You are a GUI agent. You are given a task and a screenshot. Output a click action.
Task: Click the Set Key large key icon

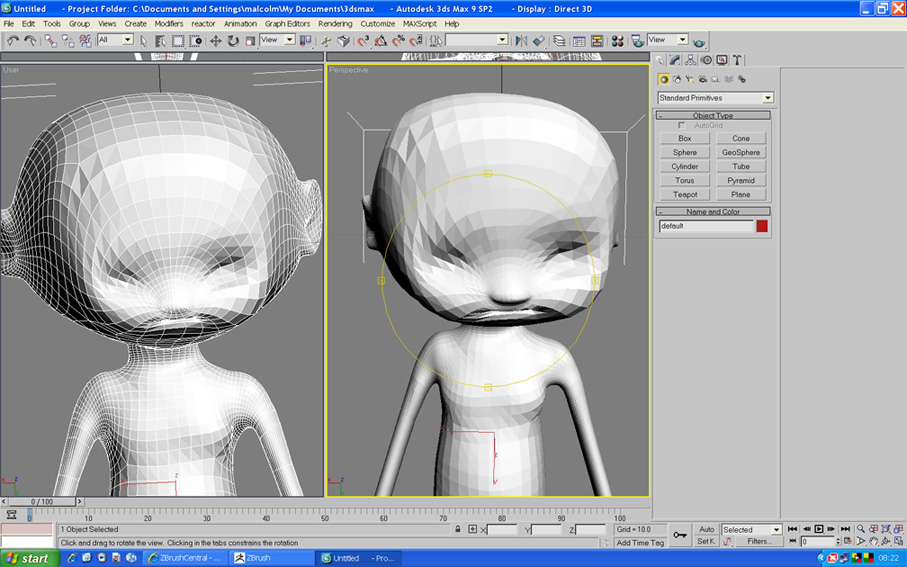[680, 535]
